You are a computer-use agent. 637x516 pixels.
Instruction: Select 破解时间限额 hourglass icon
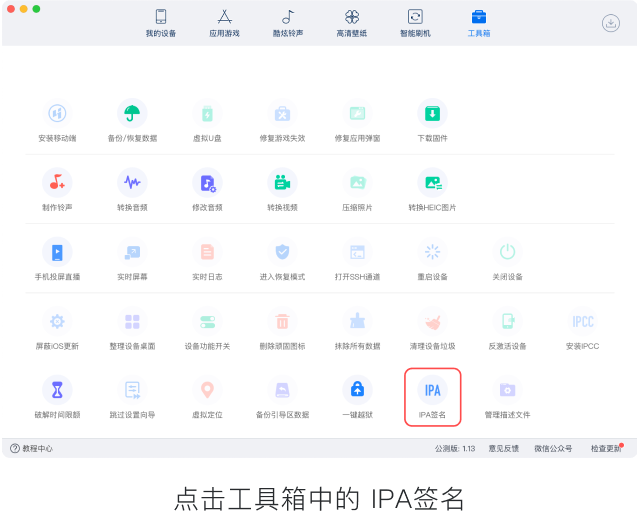57,390
